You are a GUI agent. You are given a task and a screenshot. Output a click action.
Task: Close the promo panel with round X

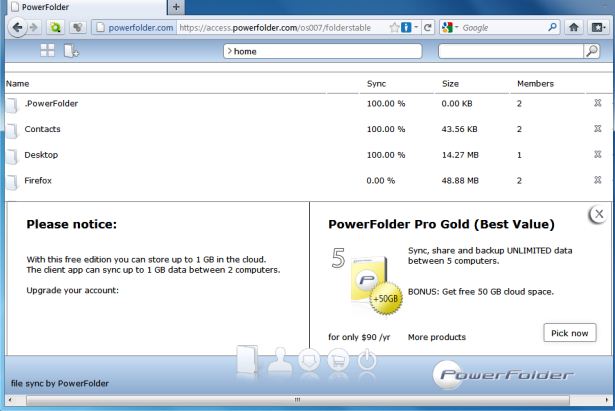tap(599, 214)
